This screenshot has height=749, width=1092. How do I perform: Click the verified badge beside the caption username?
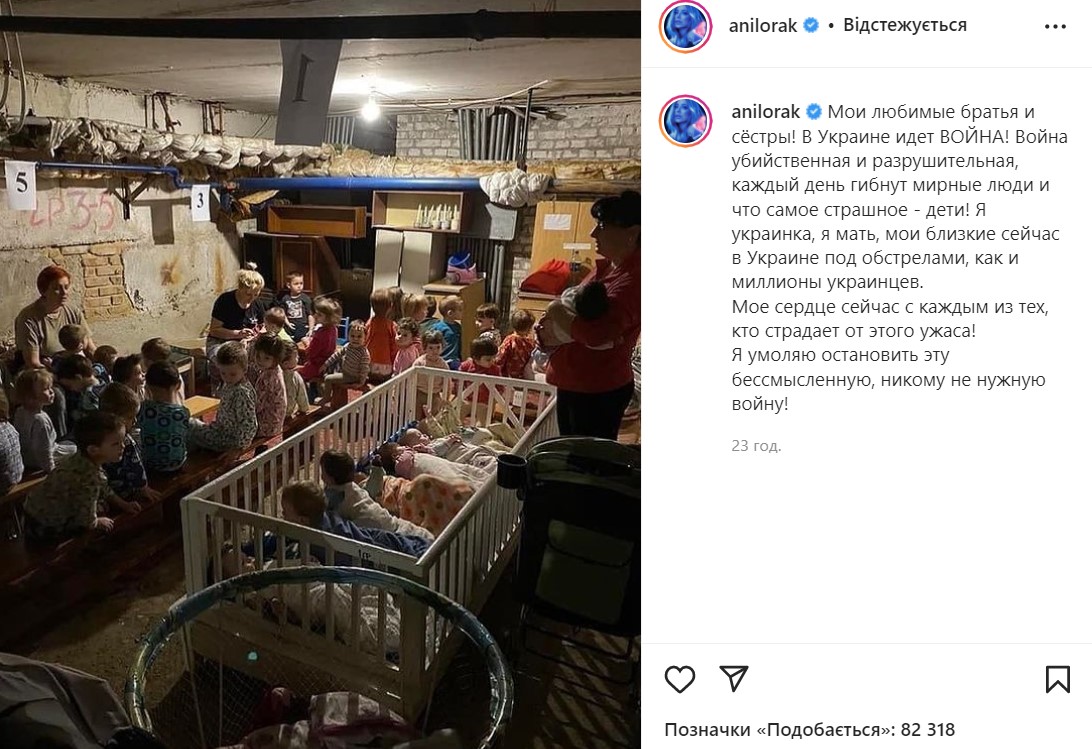tap(813, 111)
